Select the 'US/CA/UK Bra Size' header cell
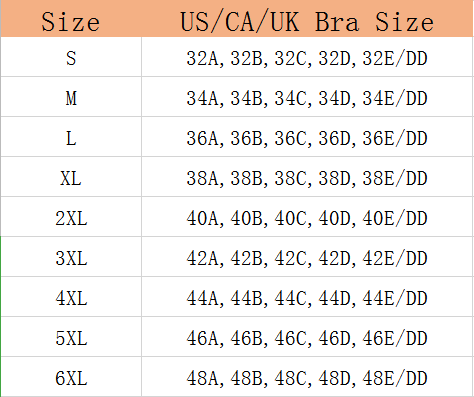The width and height of the screenshot is (474, 397). [307, 18]
